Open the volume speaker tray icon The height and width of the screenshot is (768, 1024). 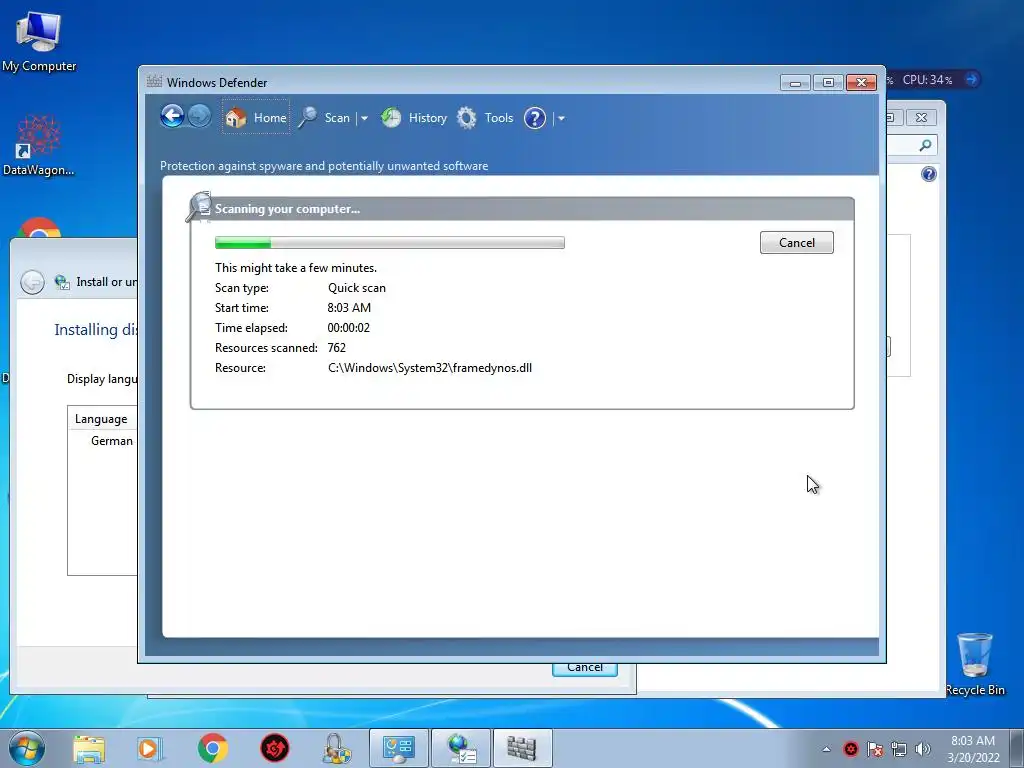click(923, 749)
